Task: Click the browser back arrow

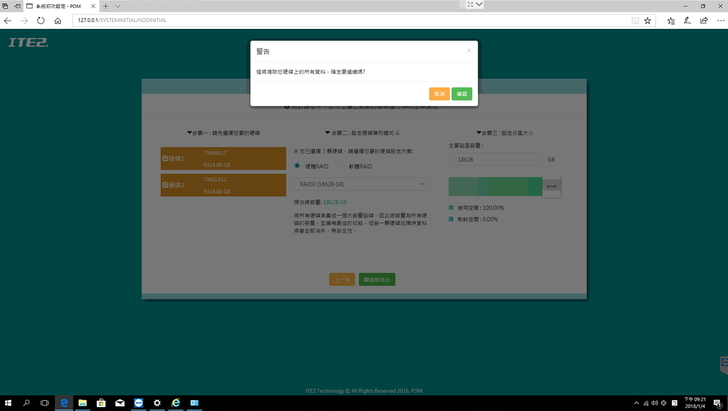Action: (x=8, y=20)
